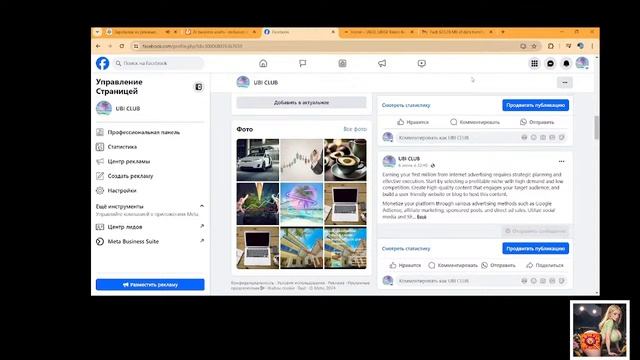Click Добавить в актуальное button
Screen dimensions: 640x360
(x=301, y=102)
